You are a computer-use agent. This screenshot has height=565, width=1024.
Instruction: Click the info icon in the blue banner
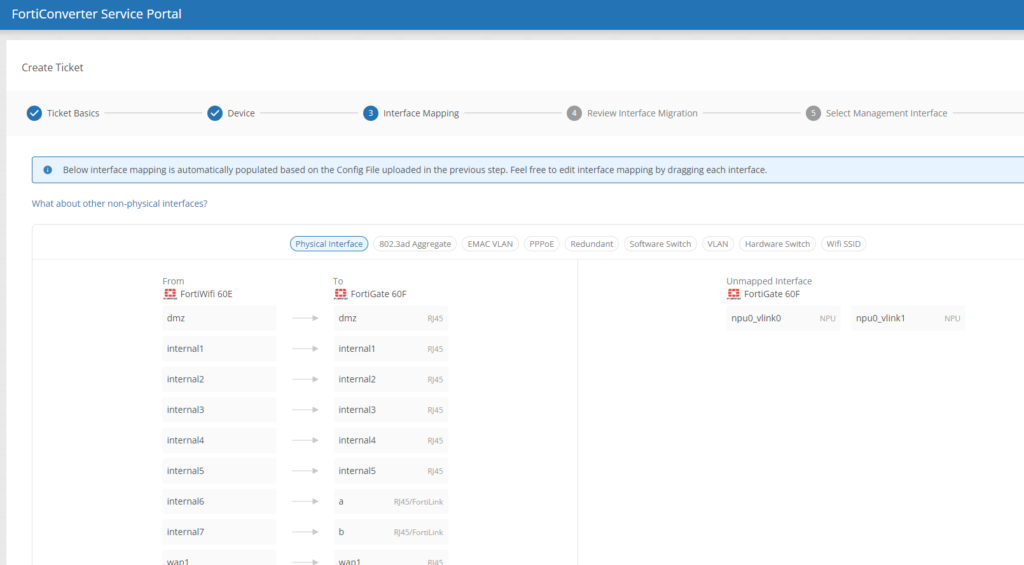48,170
